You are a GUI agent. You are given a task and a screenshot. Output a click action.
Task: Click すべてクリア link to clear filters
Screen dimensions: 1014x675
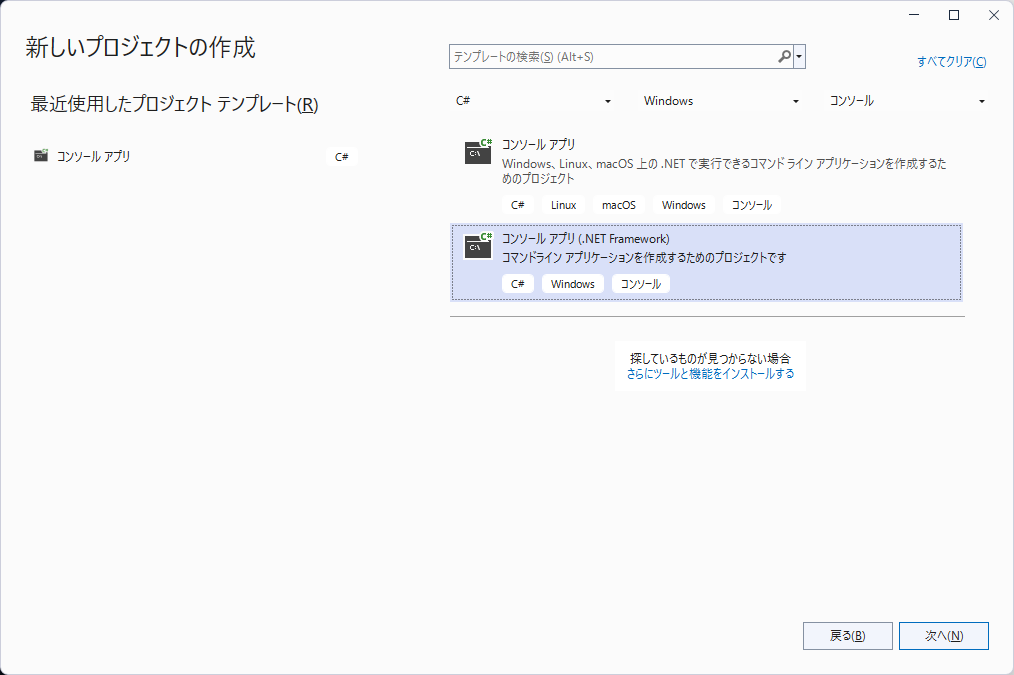pyautogui.click(x=951, y=62)
